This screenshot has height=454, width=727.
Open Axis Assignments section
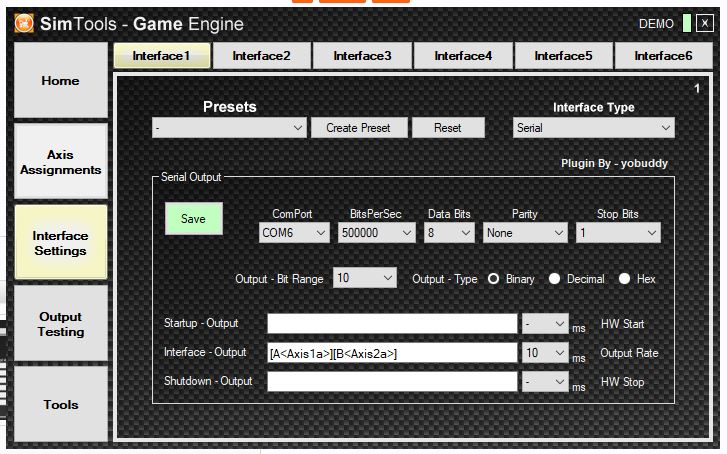pyautogui.click(x=61, y=162)
